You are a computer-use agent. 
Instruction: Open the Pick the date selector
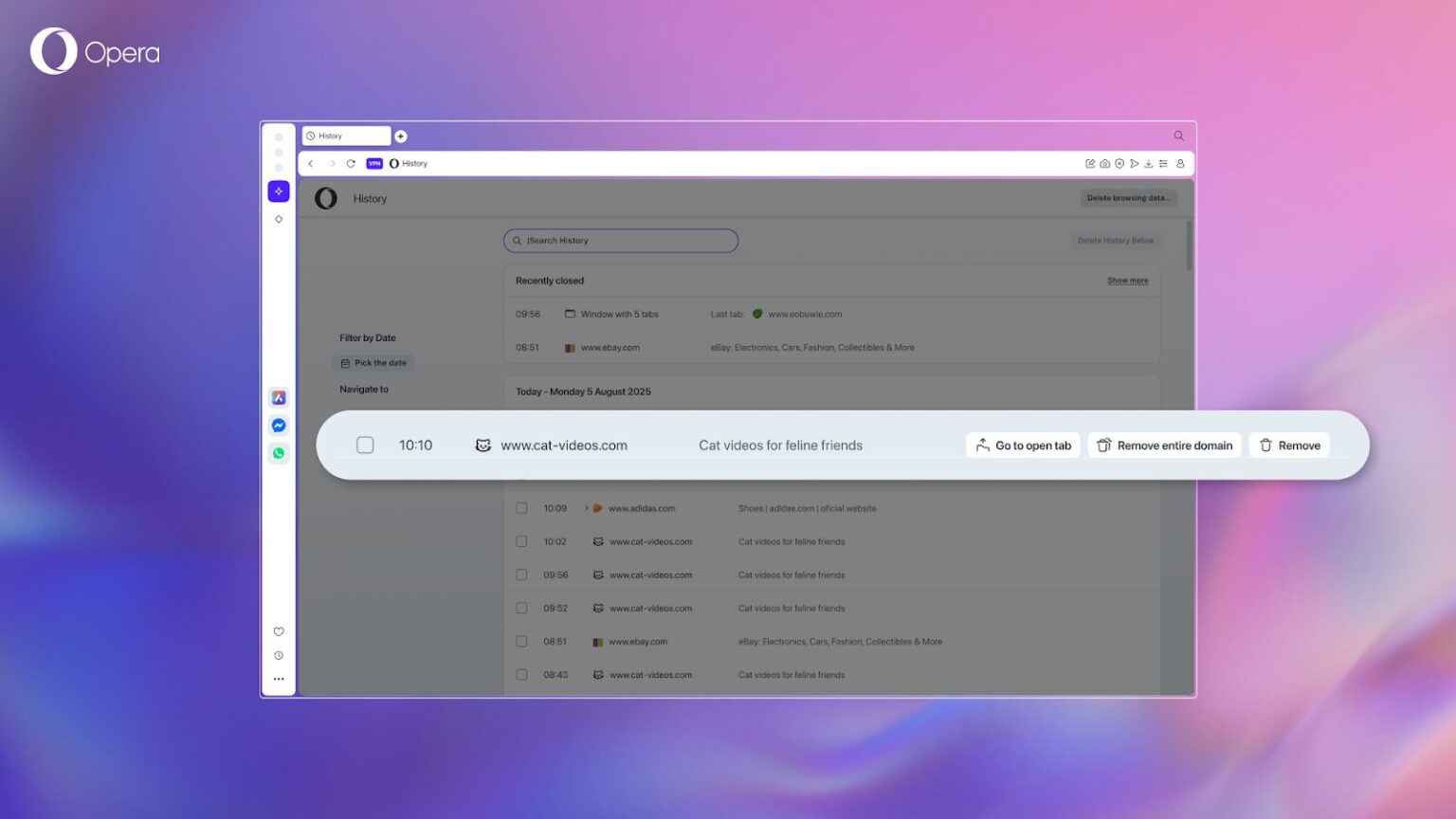point(373,362)
